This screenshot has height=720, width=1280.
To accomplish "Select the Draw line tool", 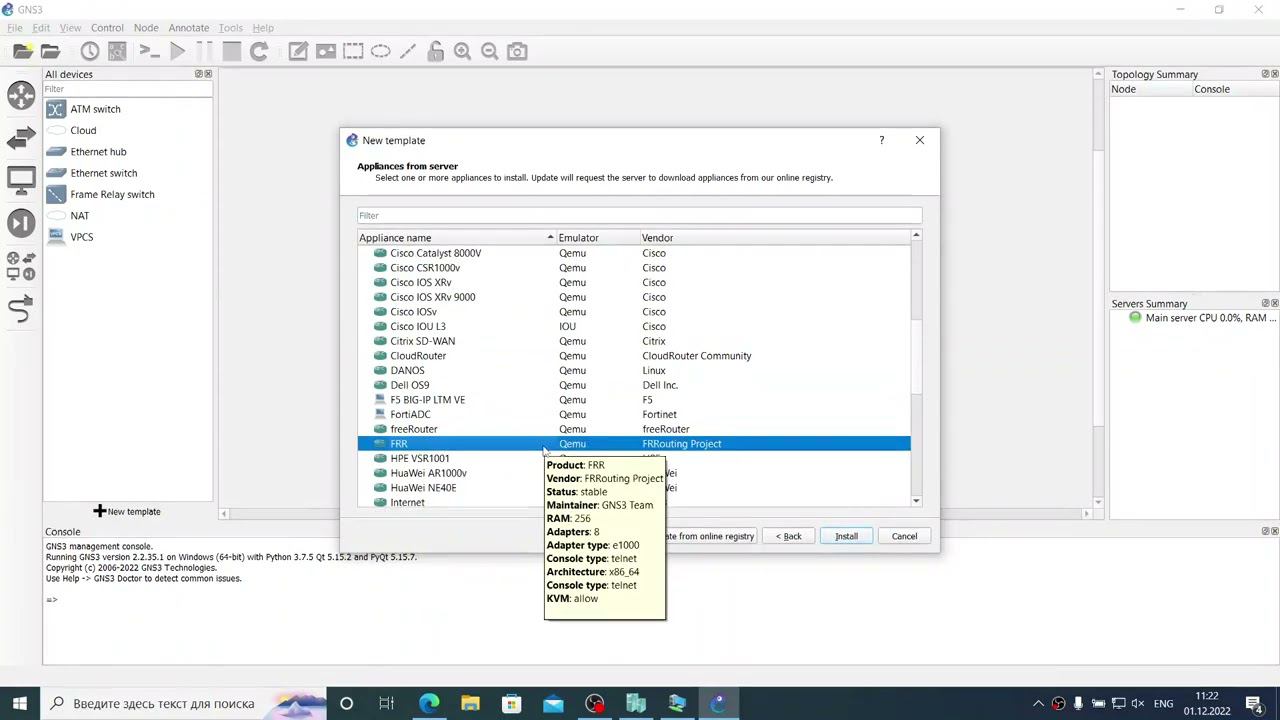I will [408, 51].
